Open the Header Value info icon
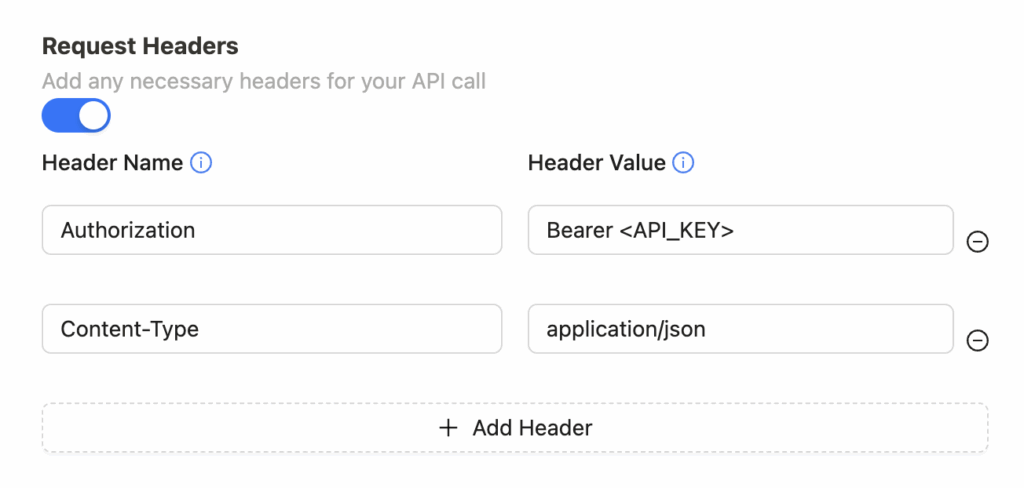 (683, 163)
